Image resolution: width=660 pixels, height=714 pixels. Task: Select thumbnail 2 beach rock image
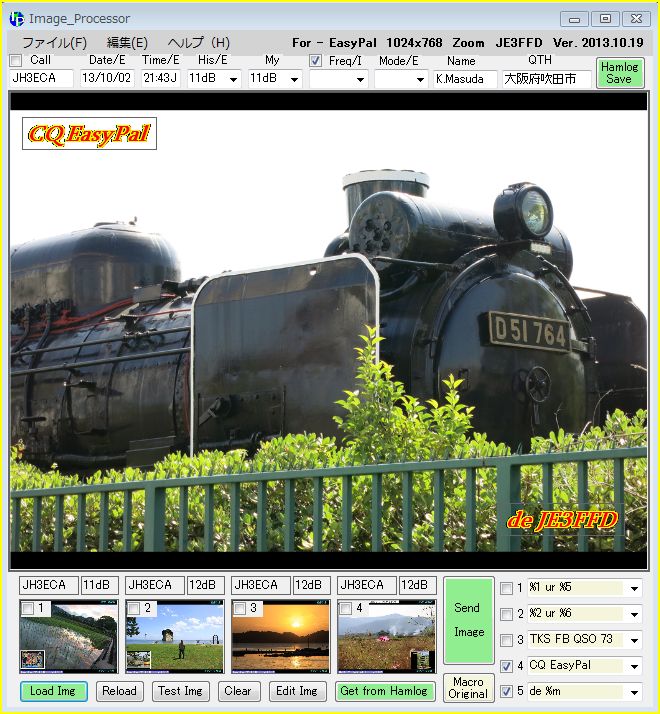174,638
